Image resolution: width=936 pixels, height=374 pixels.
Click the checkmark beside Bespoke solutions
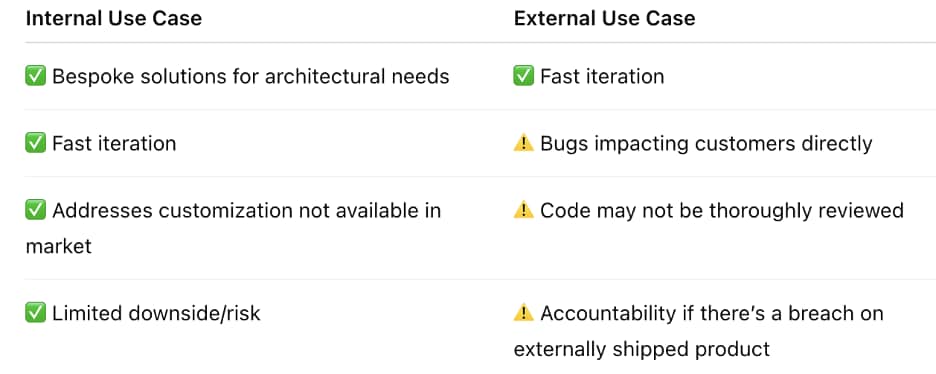pos(36,76)
